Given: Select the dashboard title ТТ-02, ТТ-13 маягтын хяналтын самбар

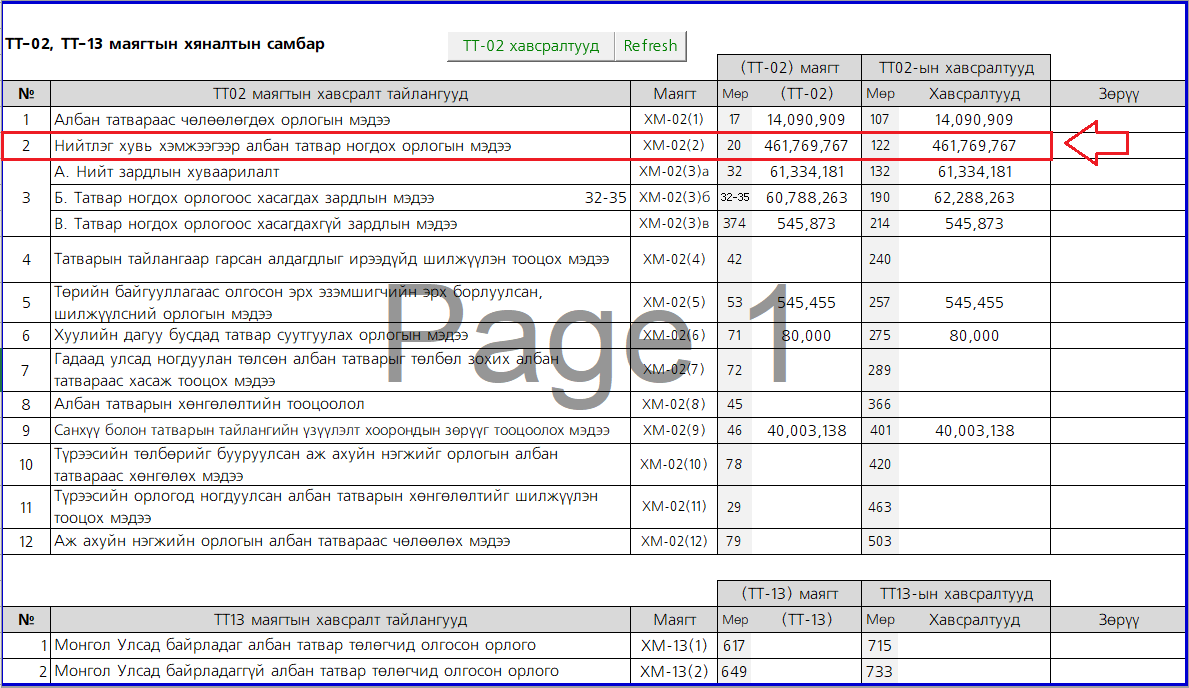Looking at the screenshot, I should point(165,44).
